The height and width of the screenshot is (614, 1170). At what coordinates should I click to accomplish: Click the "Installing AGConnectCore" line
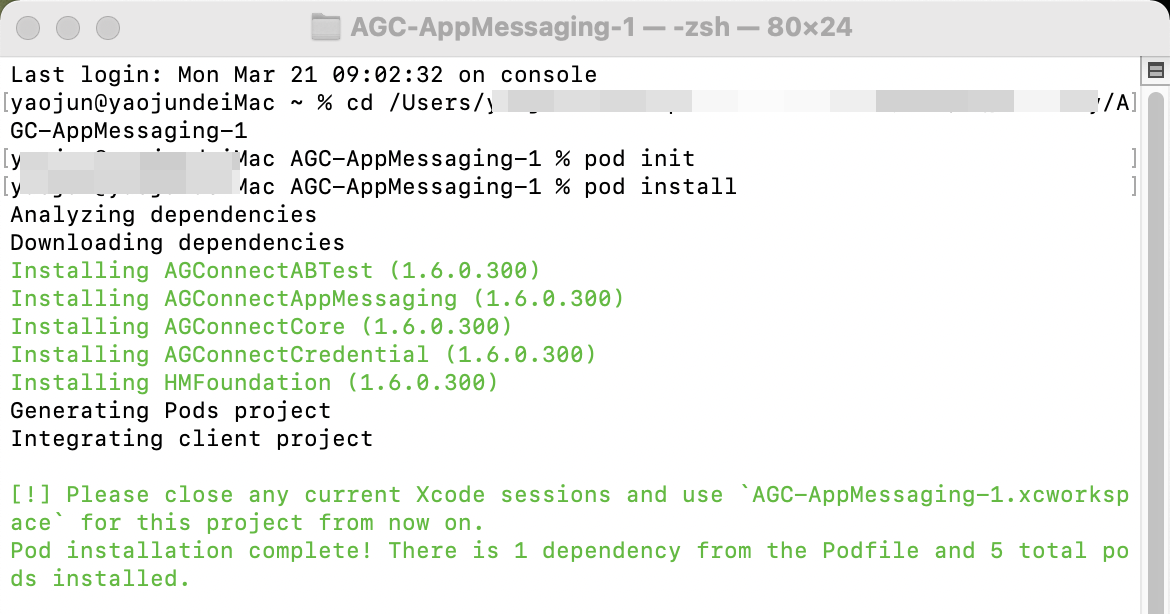point(261,327)
